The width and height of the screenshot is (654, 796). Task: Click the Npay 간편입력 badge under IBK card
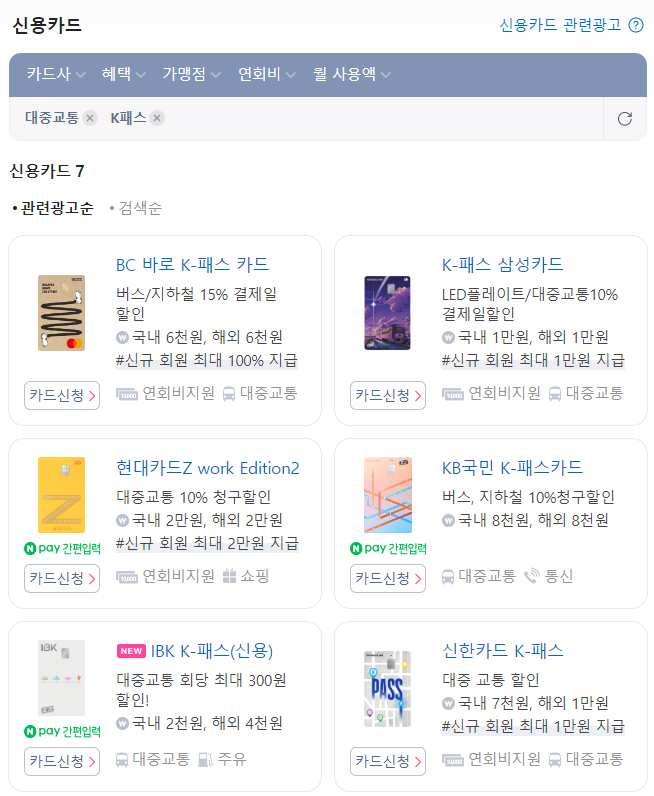point(62,732)
